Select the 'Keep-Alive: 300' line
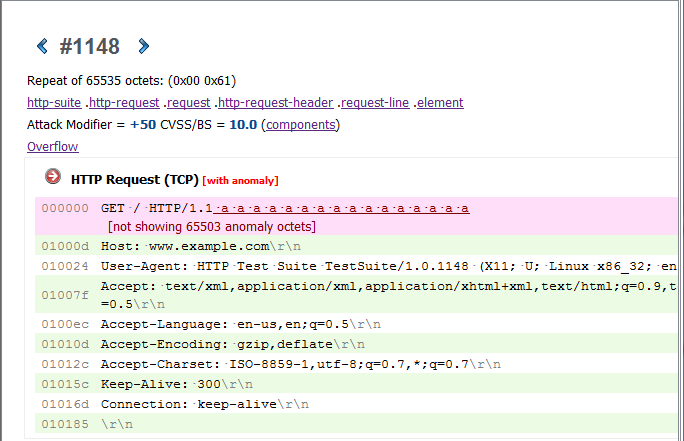The width and height of the screenshot is (684, 441). (177, 384)
